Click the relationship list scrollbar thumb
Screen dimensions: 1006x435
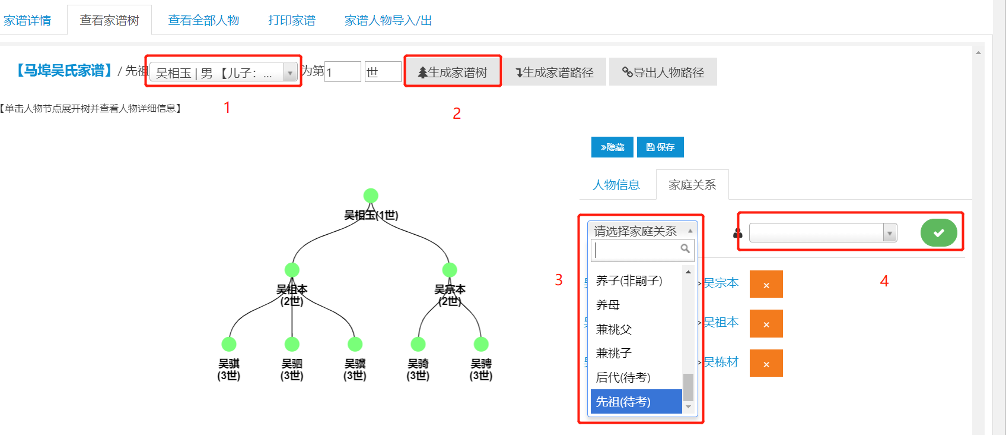pyautogui.click(x=688, y=387)
